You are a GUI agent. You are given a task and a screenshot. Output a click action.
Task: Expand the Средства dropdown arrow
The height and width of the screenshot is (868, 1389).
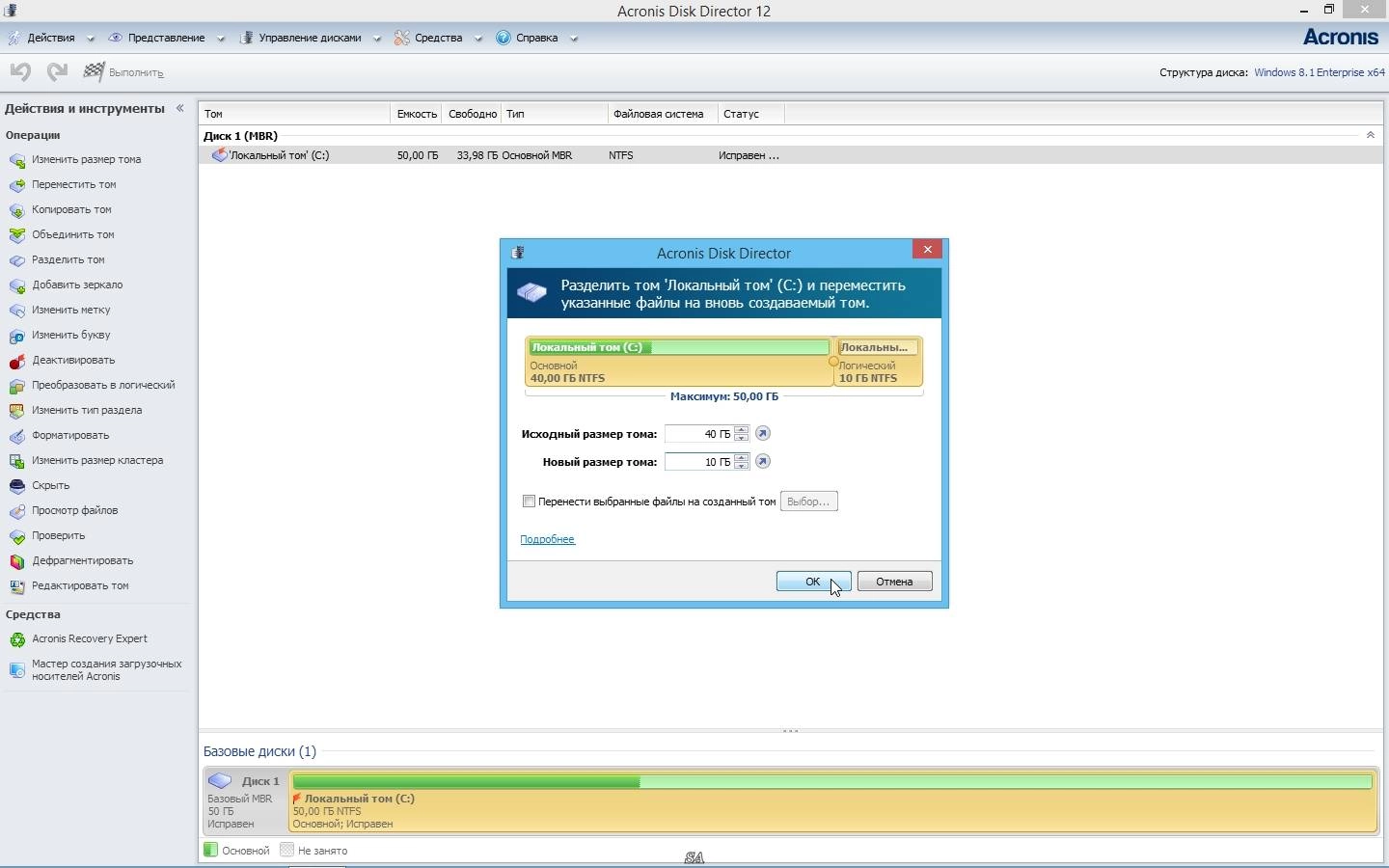[x=478, y=39]
